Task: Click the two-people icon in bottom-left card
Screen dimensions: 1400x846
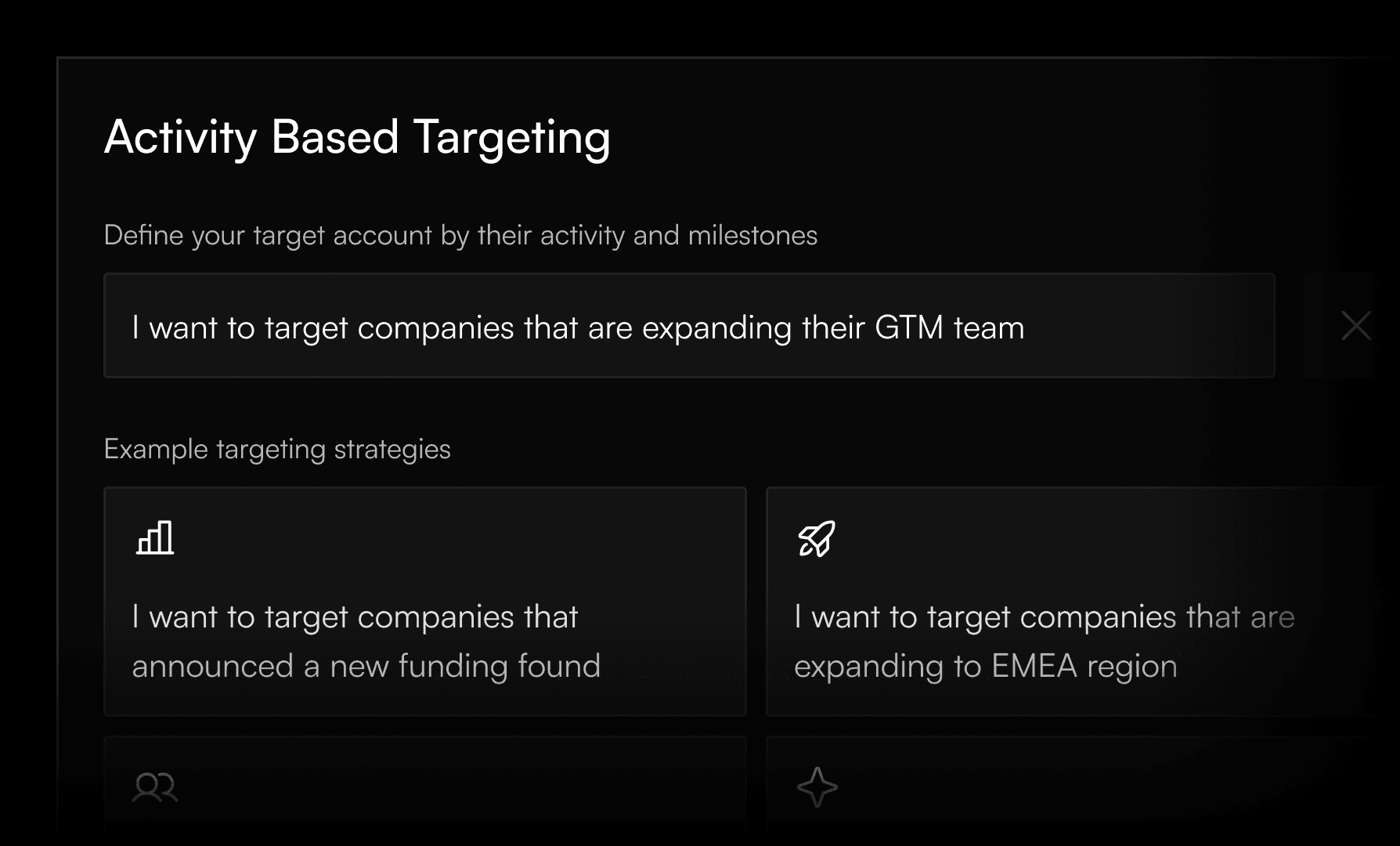Action: pyautogui.click(x=155, y=787)
